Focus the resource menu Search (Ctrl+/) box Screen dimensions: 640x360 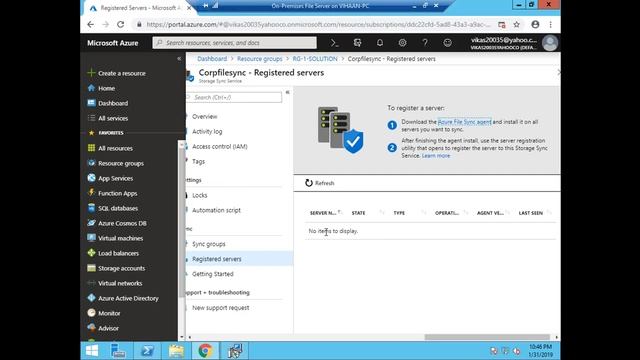click(234, 97)
